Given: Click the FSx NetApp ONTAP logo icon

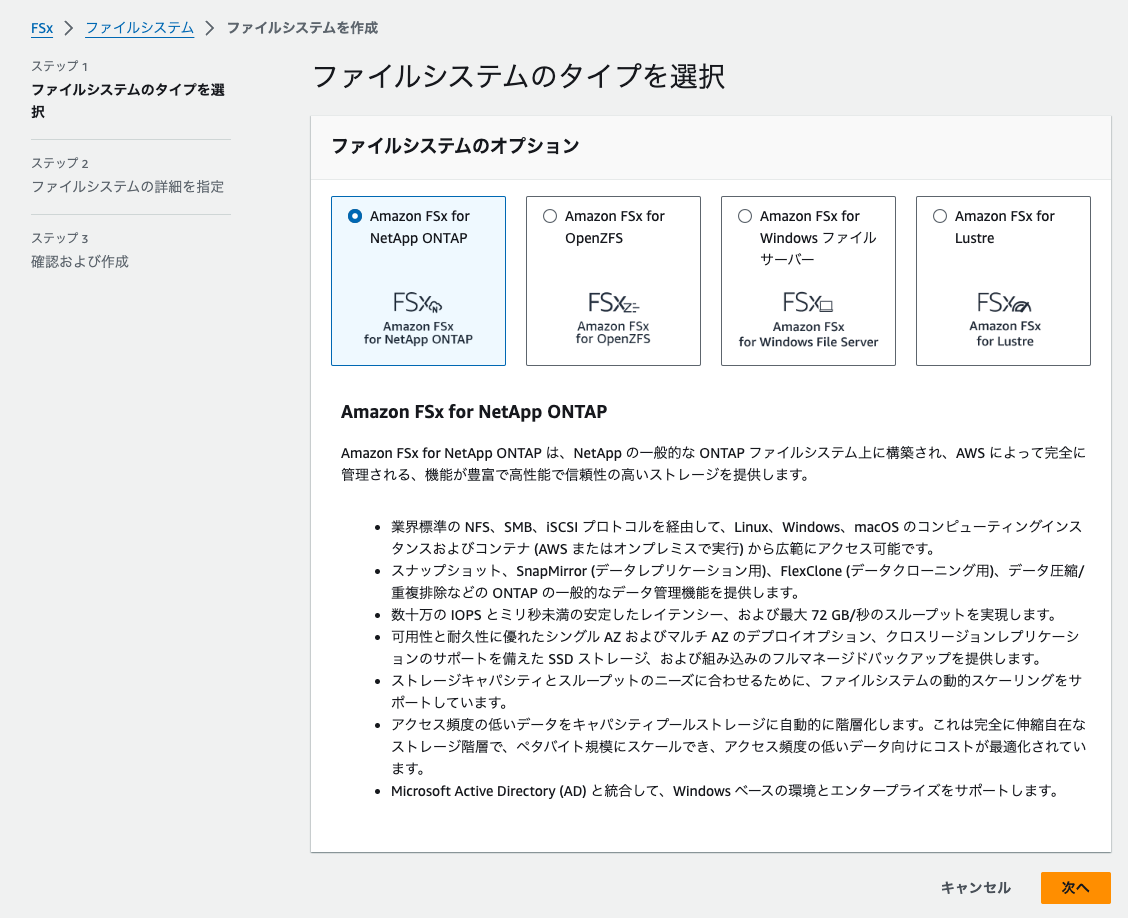Looking at the screenshot, I should (418, 318).
